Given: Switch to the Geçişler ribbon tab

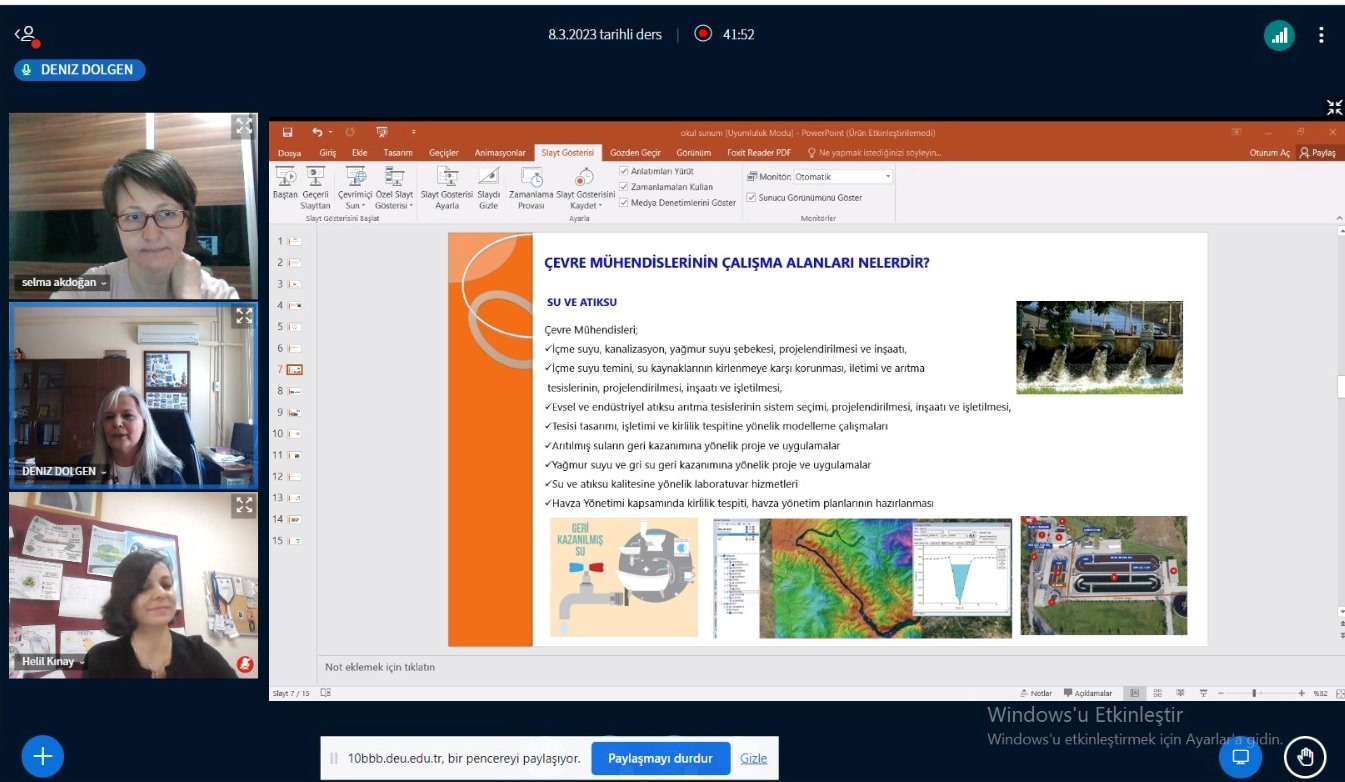Looking at the screenshot, I should tap(443, 153).
